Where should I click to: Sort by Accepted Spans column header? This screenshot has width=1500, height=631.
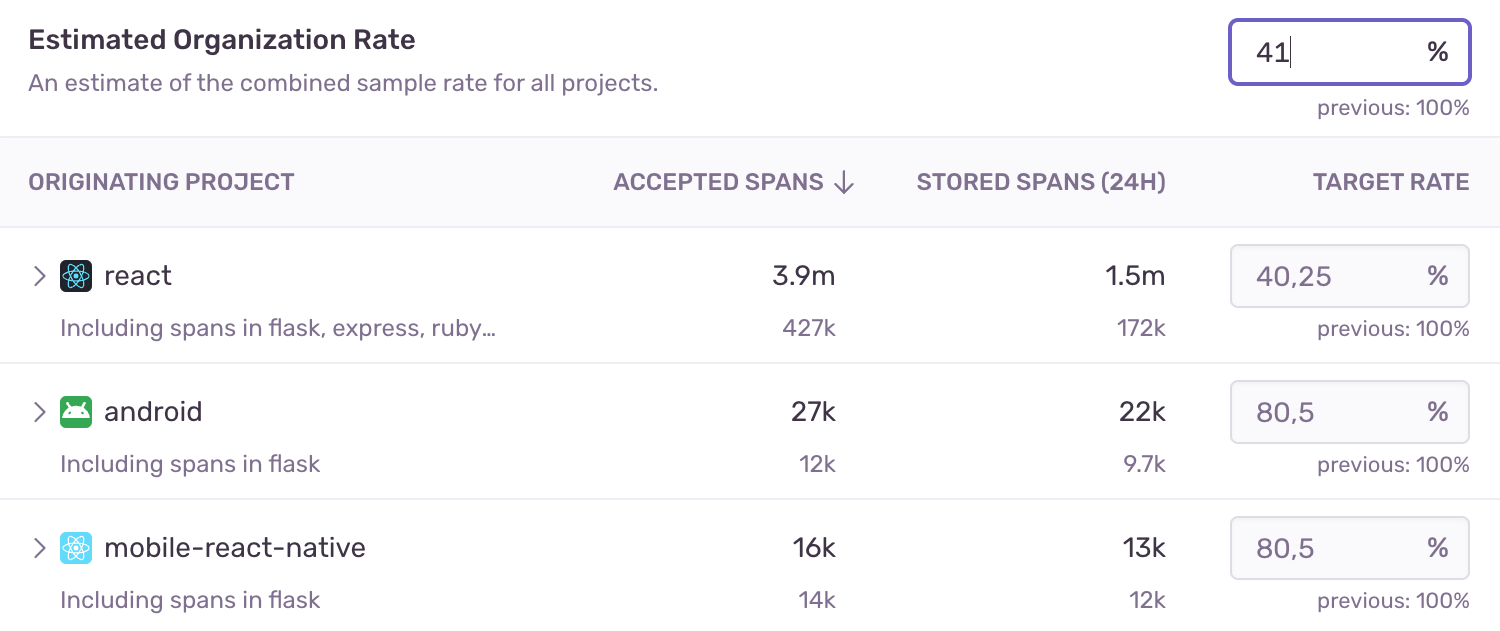tap(718, 182)
